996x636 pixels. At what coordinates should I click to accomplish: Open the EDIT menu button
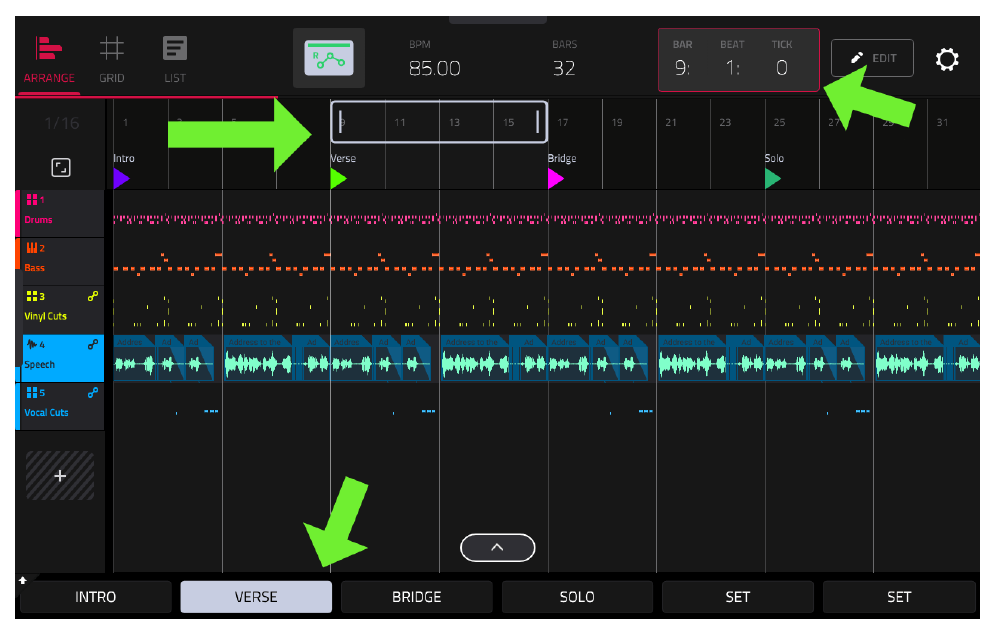click(872, 58)
